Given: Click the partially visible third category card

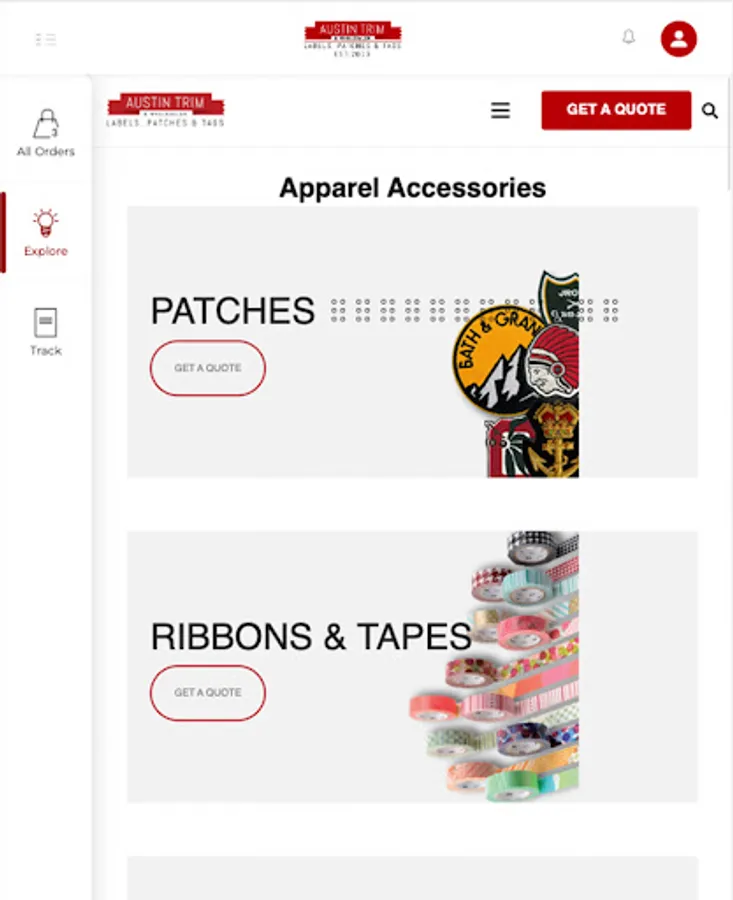Looking at the screenshot, I should point(412,878).
